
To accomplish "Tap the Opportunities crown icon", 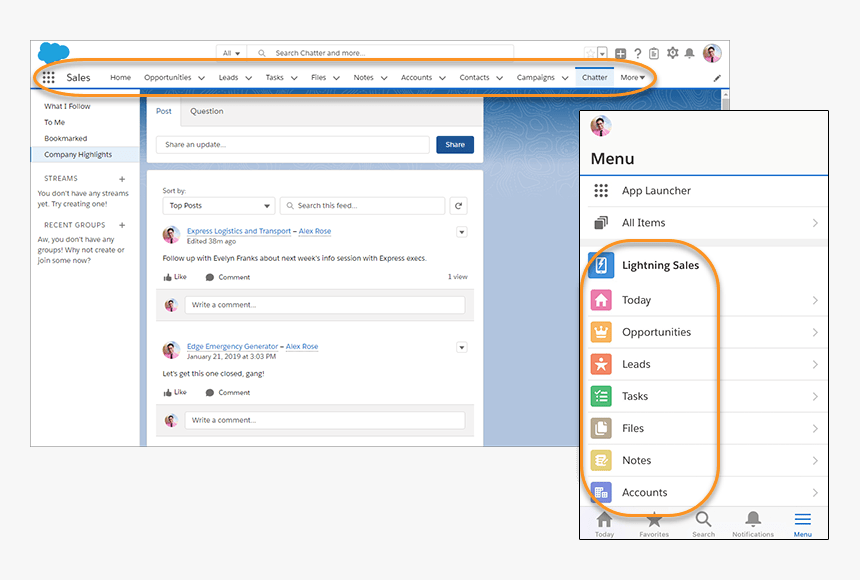I will click(601, 332).
